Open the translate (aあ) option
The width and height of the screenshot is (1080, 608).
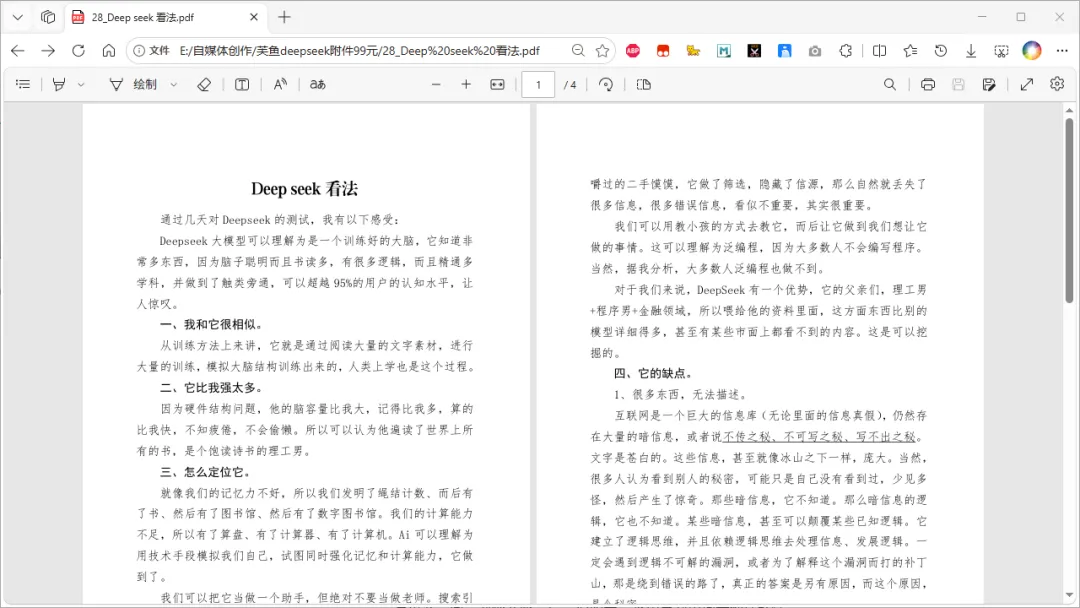pos(318,84)
